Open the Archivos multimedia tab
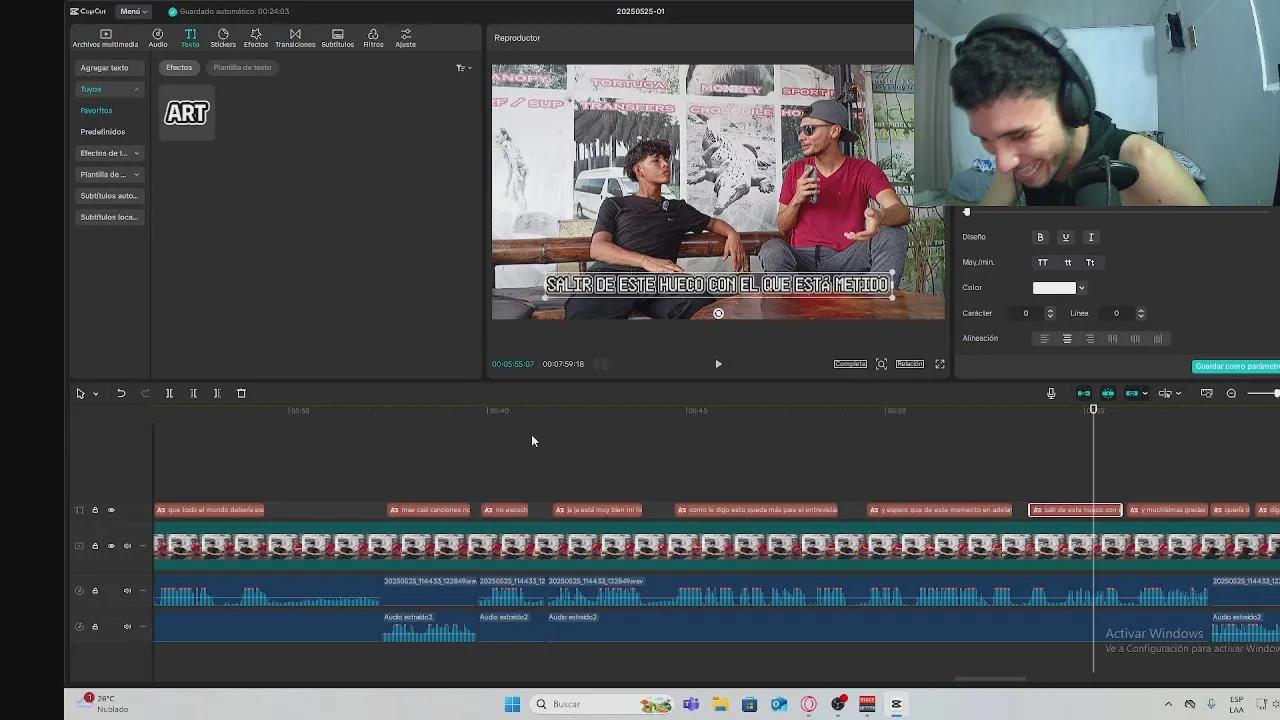 pos(105,38)
